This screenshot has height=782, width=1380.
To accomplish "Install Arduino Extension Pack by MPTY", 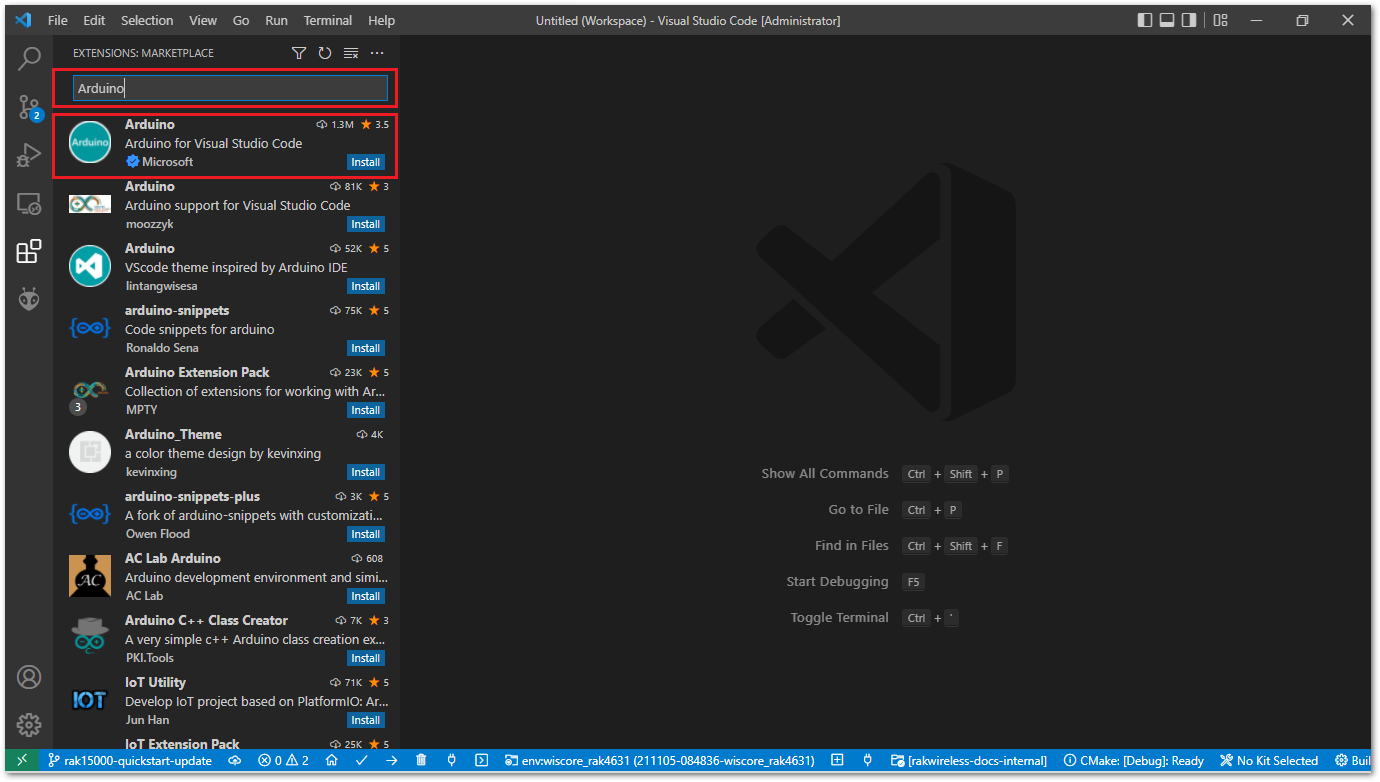I will pyautogui.click(x=365, y=410).
